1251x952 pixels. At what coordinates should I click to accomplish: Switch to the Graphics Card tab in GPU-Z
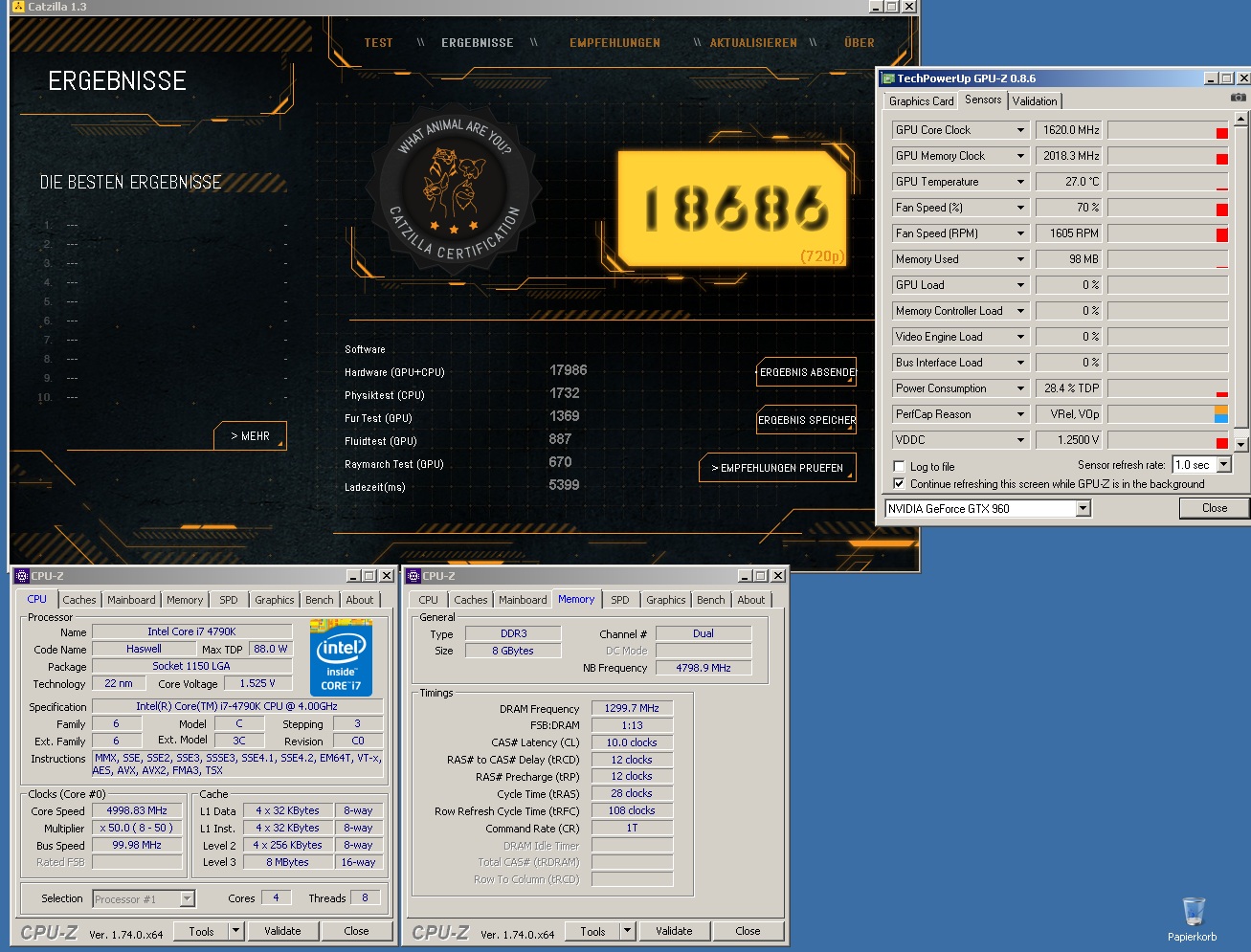[921, 101]
